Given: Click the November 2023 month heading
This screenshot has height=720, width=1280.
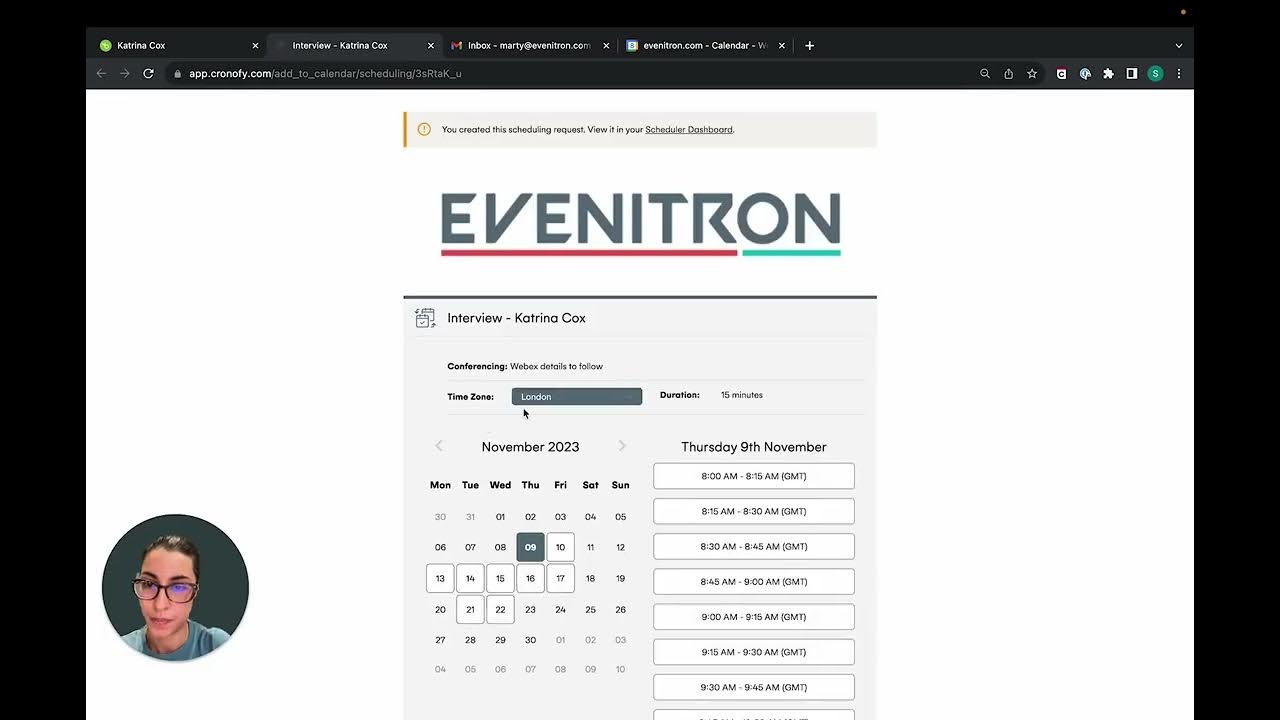Looking at the screenshot, I should [x=530, y=447].
